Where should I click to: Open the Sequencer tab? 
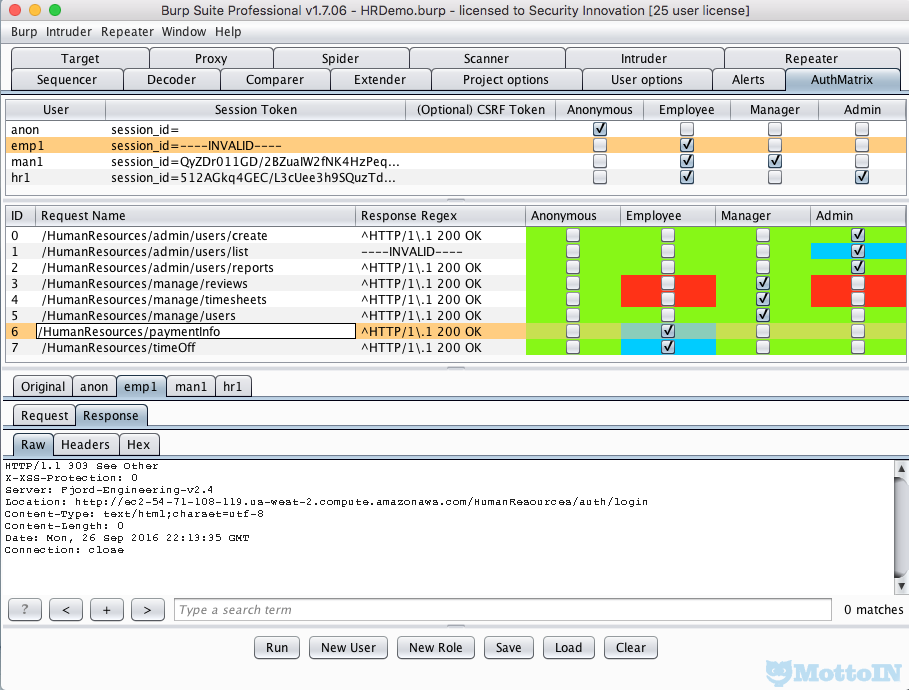pos(67,79)
